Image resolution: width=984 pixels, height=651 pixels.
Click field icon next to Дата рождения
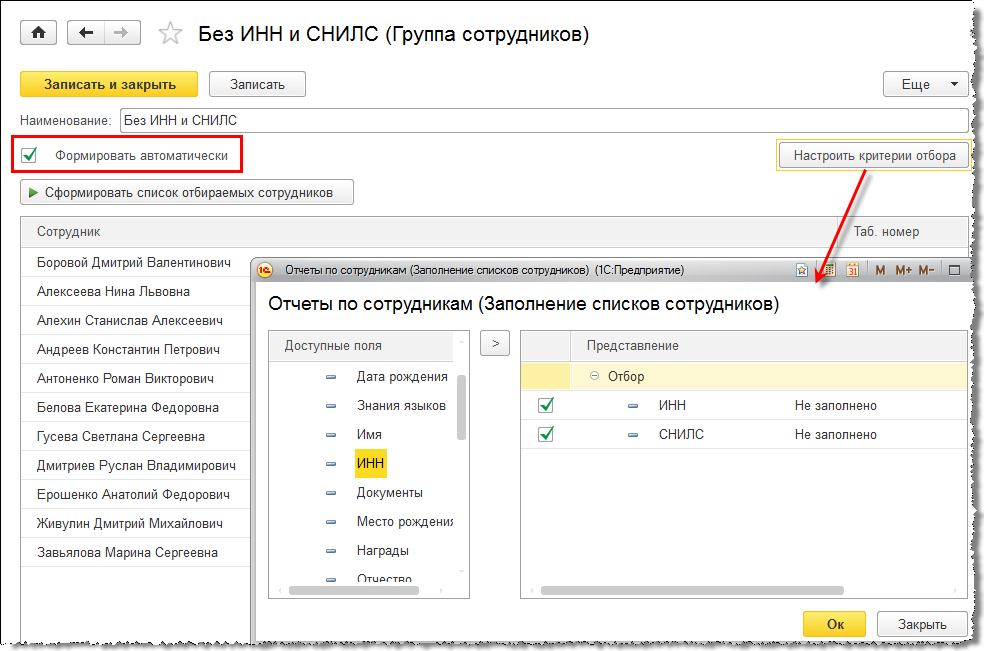tap(331, 377)
